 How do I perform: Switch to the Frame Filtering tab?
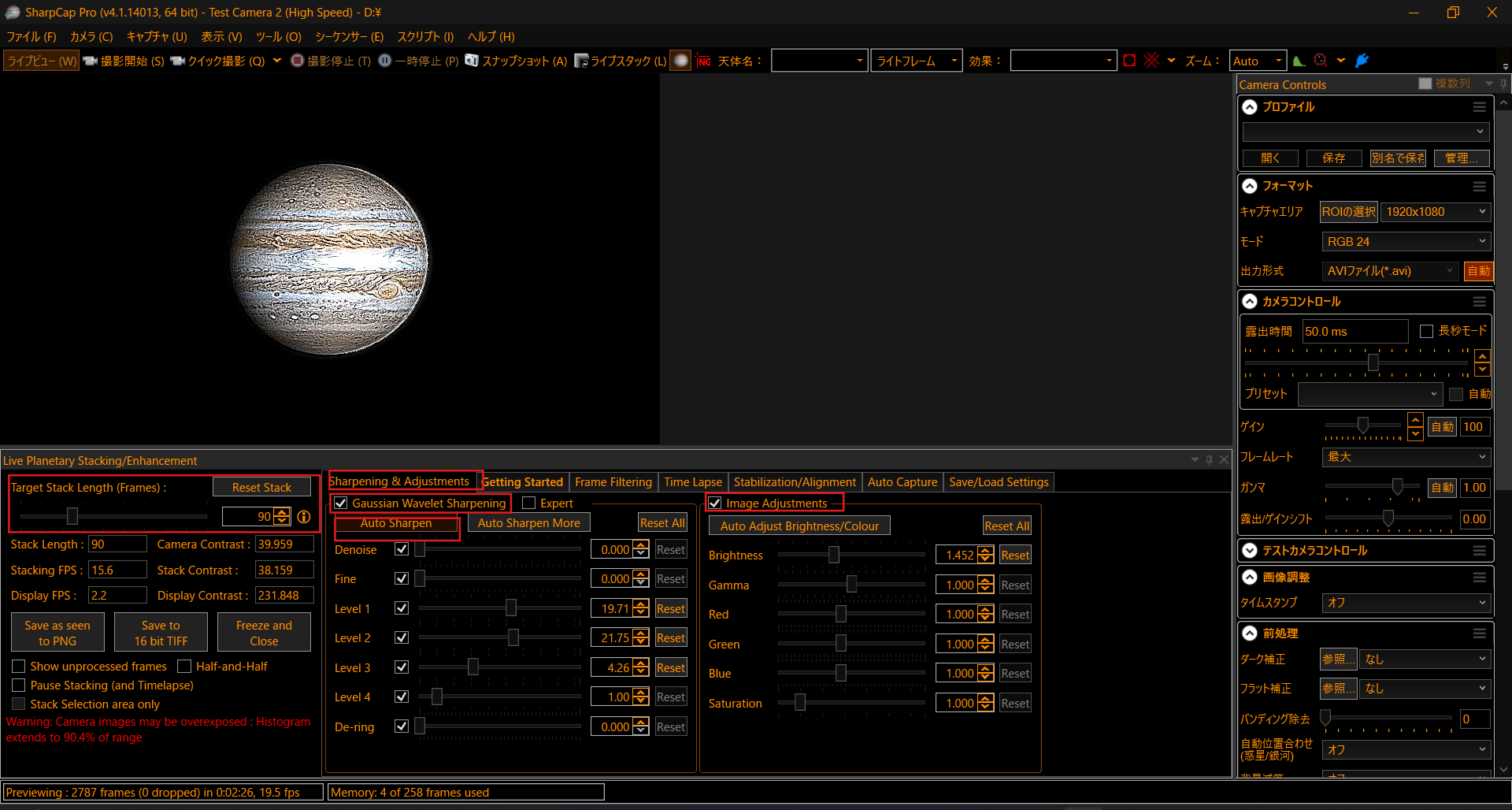[x=613, y=482]
